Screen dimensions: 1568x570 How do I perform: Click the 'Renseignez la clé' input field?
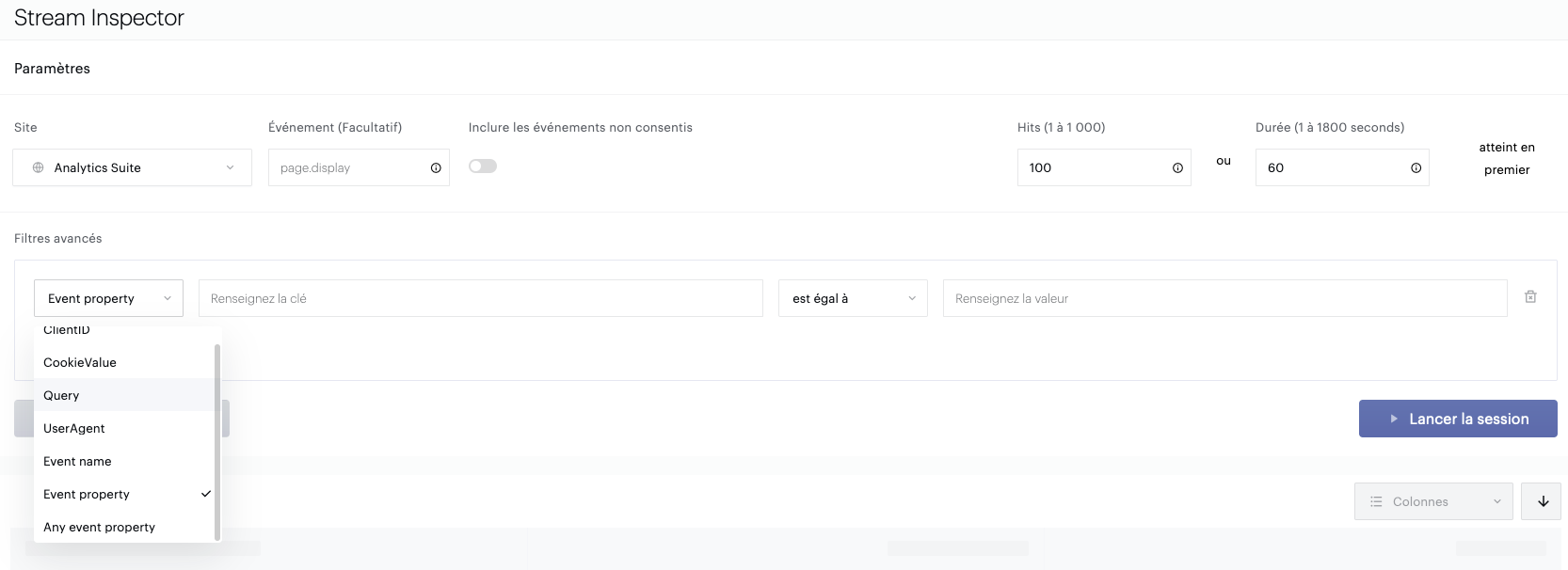[480, 298]
